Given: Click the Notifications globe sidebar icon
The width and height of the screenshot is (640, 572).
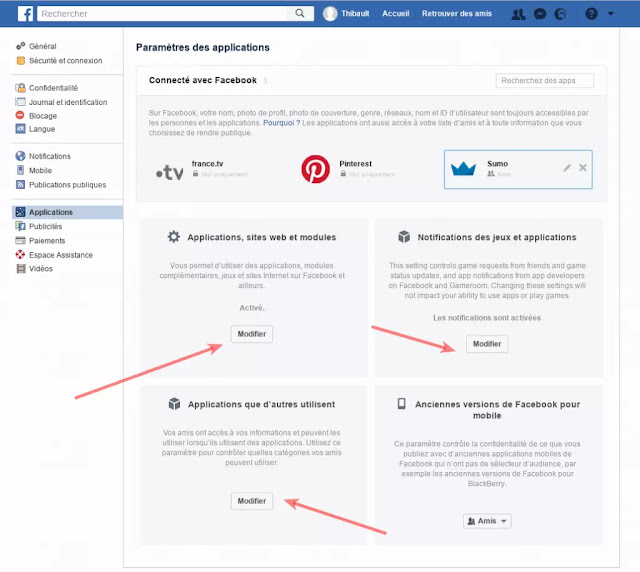Looking at the screenshot, I should coord(20,156).
